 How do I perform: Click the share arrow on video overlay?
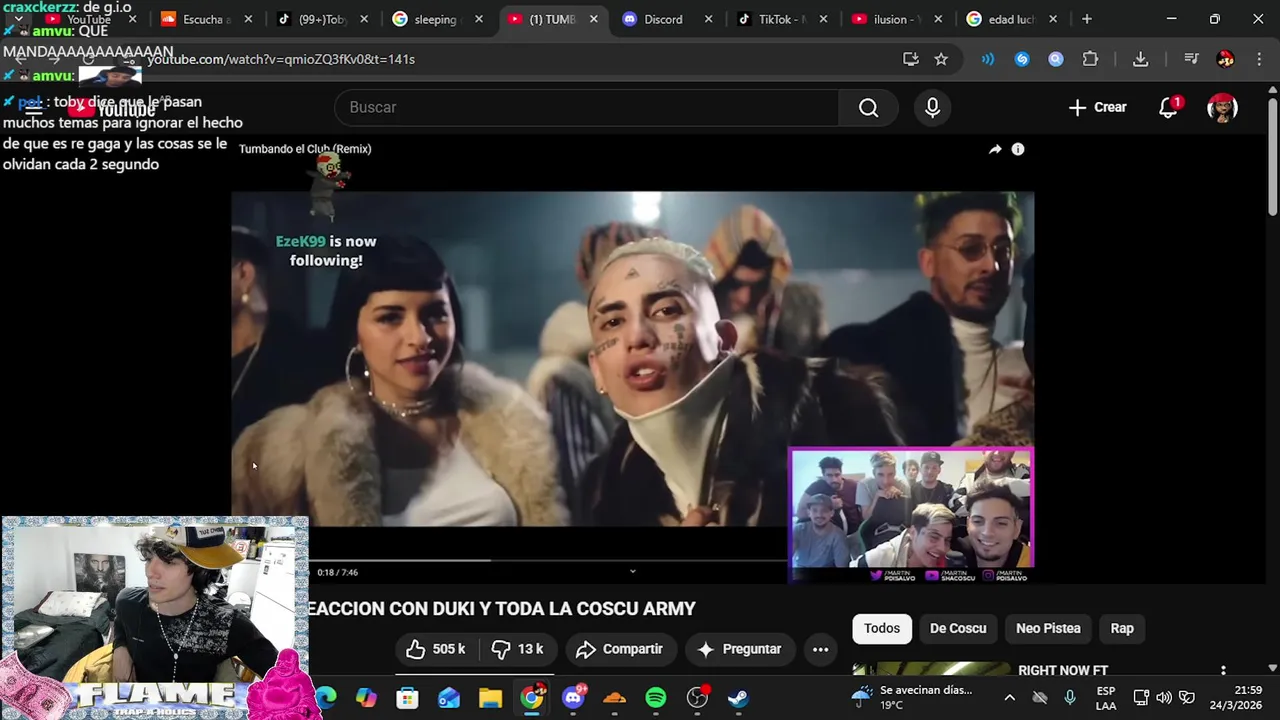pyautogui.click(x=995, y=149)
